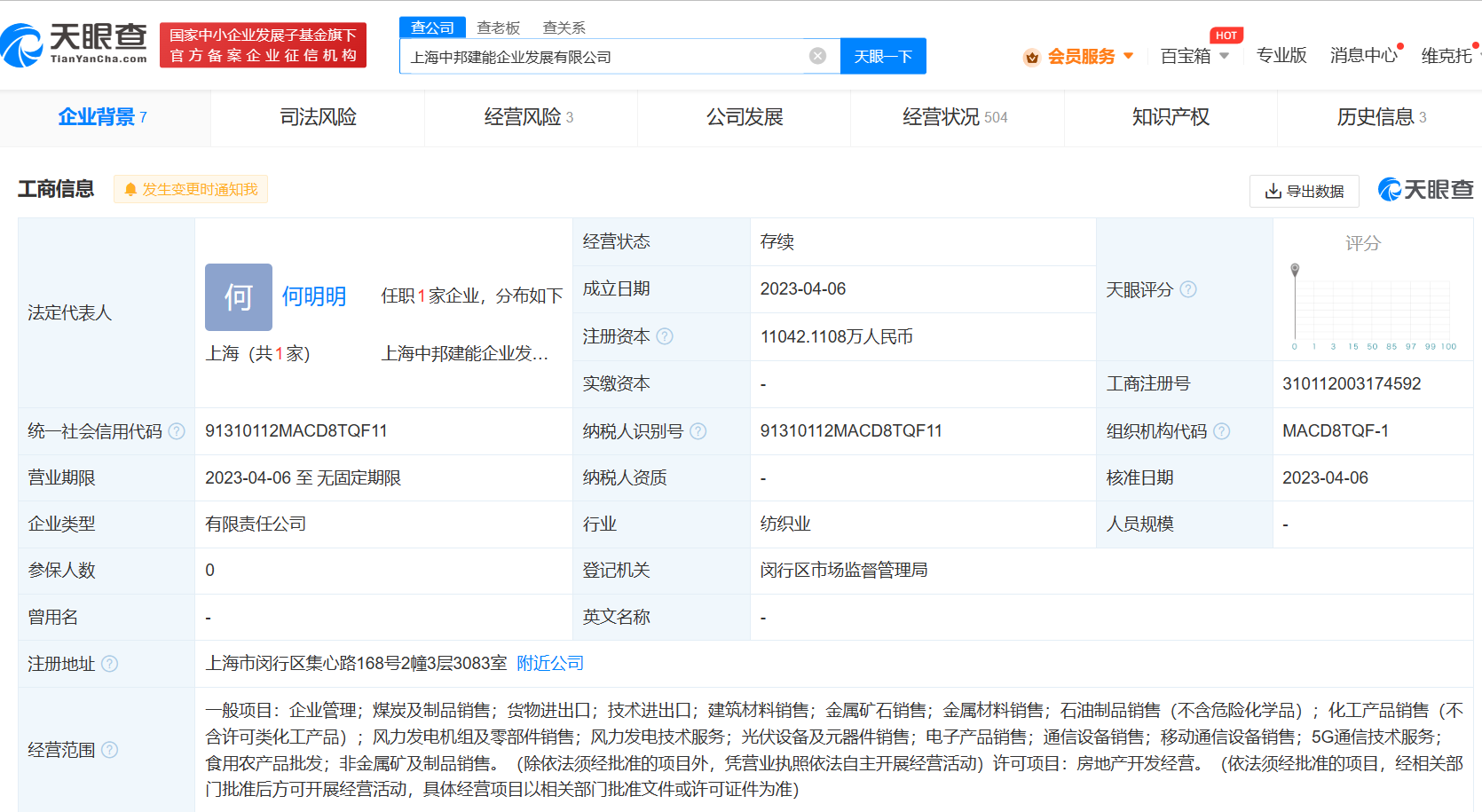The image size is (1482, 812).
Task: Select the 查关系 search tab
Action: (564, 28)
